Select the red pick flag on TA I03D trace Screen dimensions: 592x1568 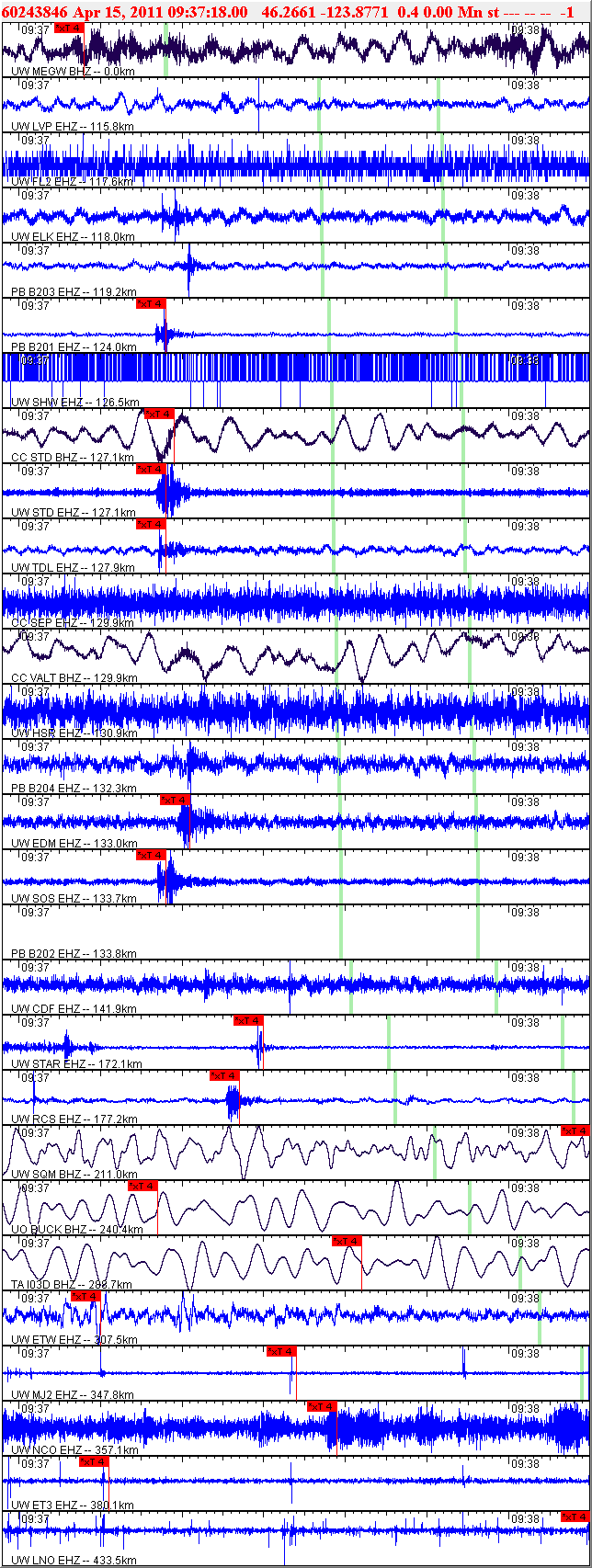[x=347, y=1241]
